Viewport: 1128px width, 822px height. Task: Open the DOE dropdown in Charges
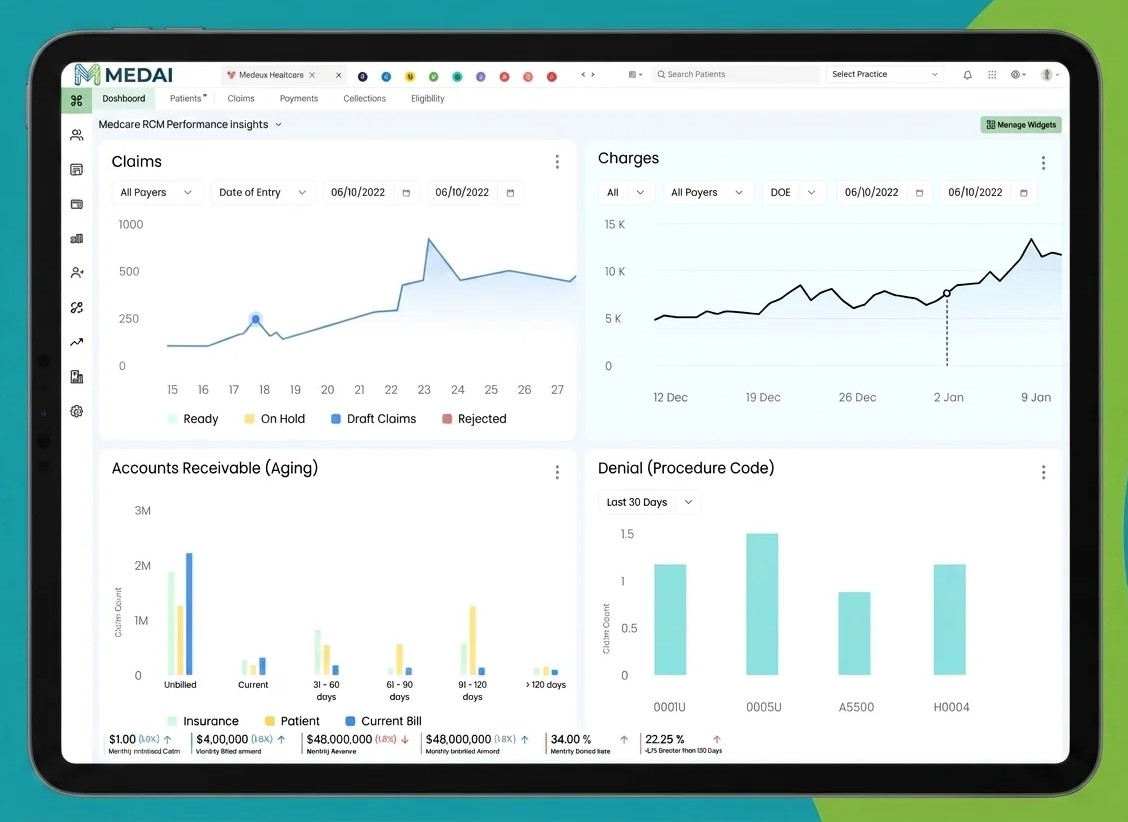click(x=793, y=193)
